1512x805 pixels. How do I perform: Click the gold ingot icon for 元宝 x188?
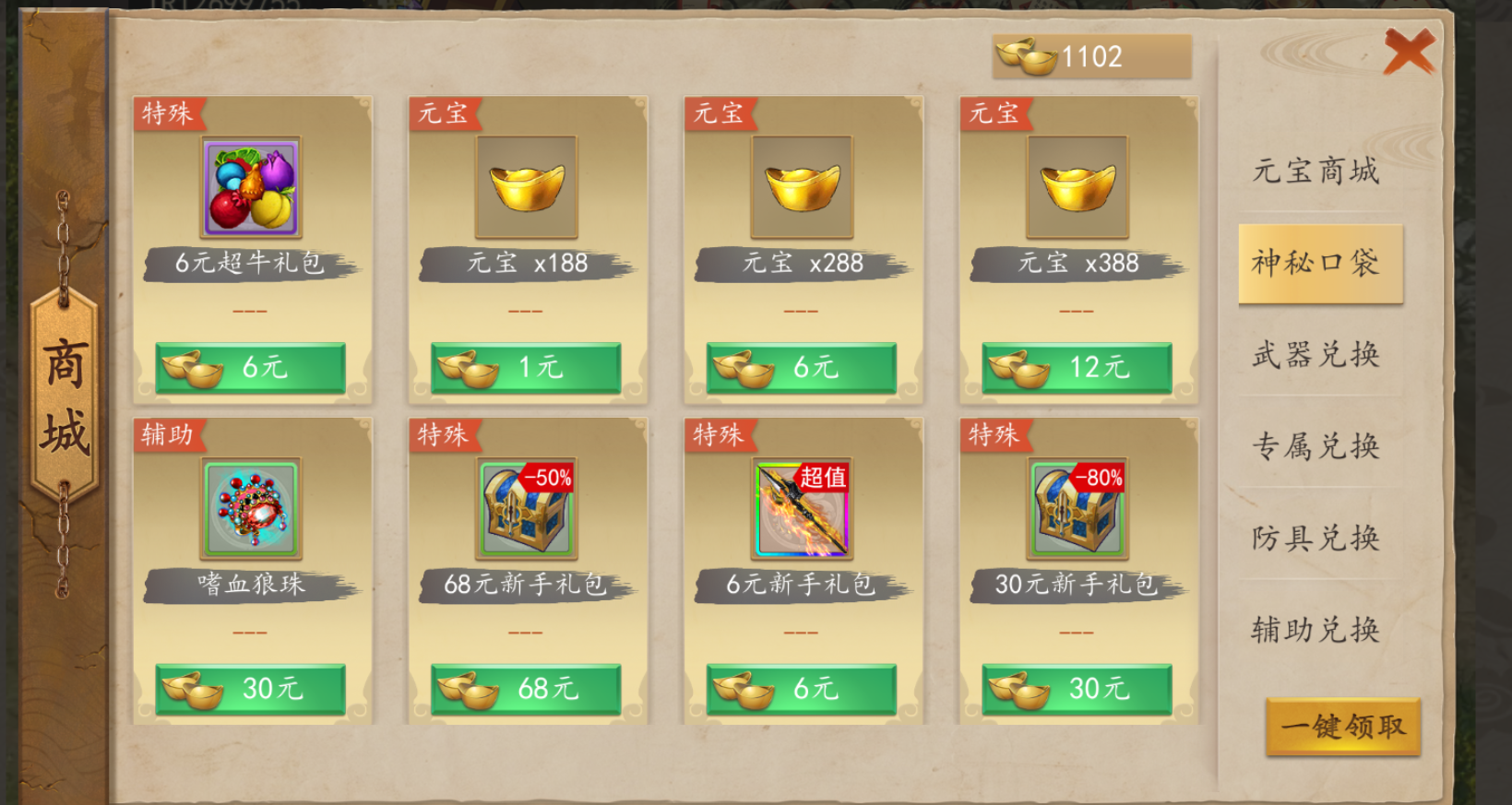[526, 187]
